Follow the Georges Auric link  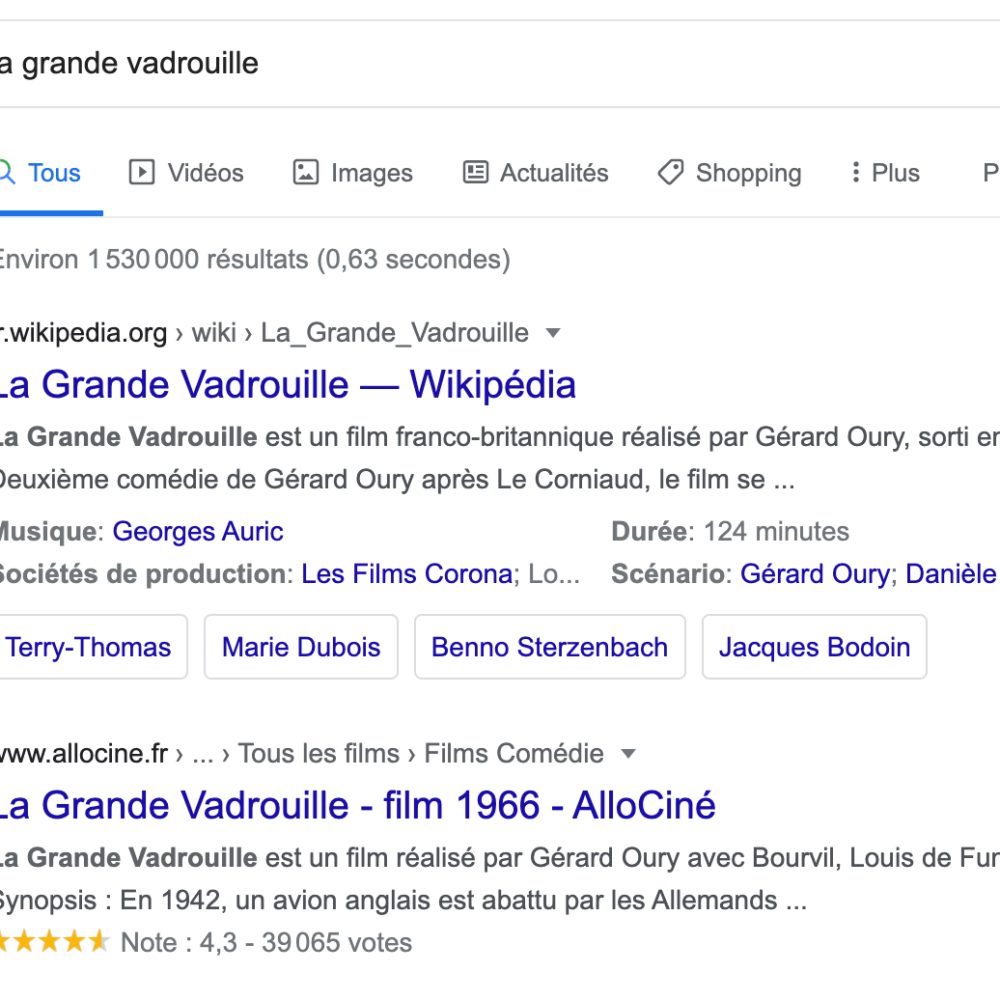point(198,531)
